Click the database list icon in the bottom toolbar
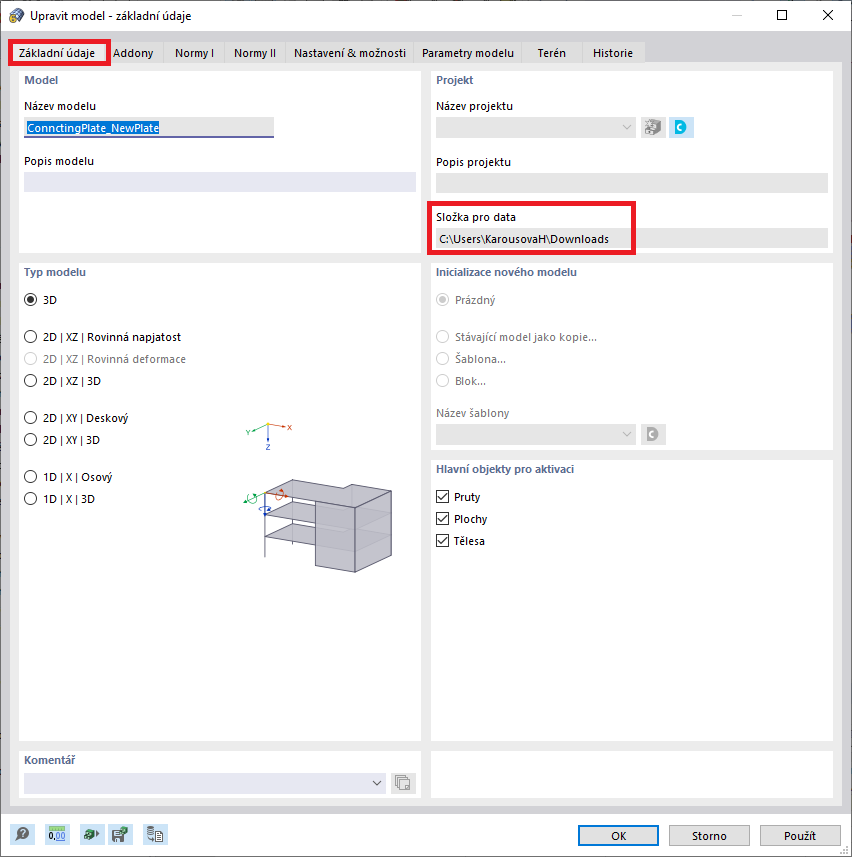This screenshot has height=857, width=852. coord(155,835)
